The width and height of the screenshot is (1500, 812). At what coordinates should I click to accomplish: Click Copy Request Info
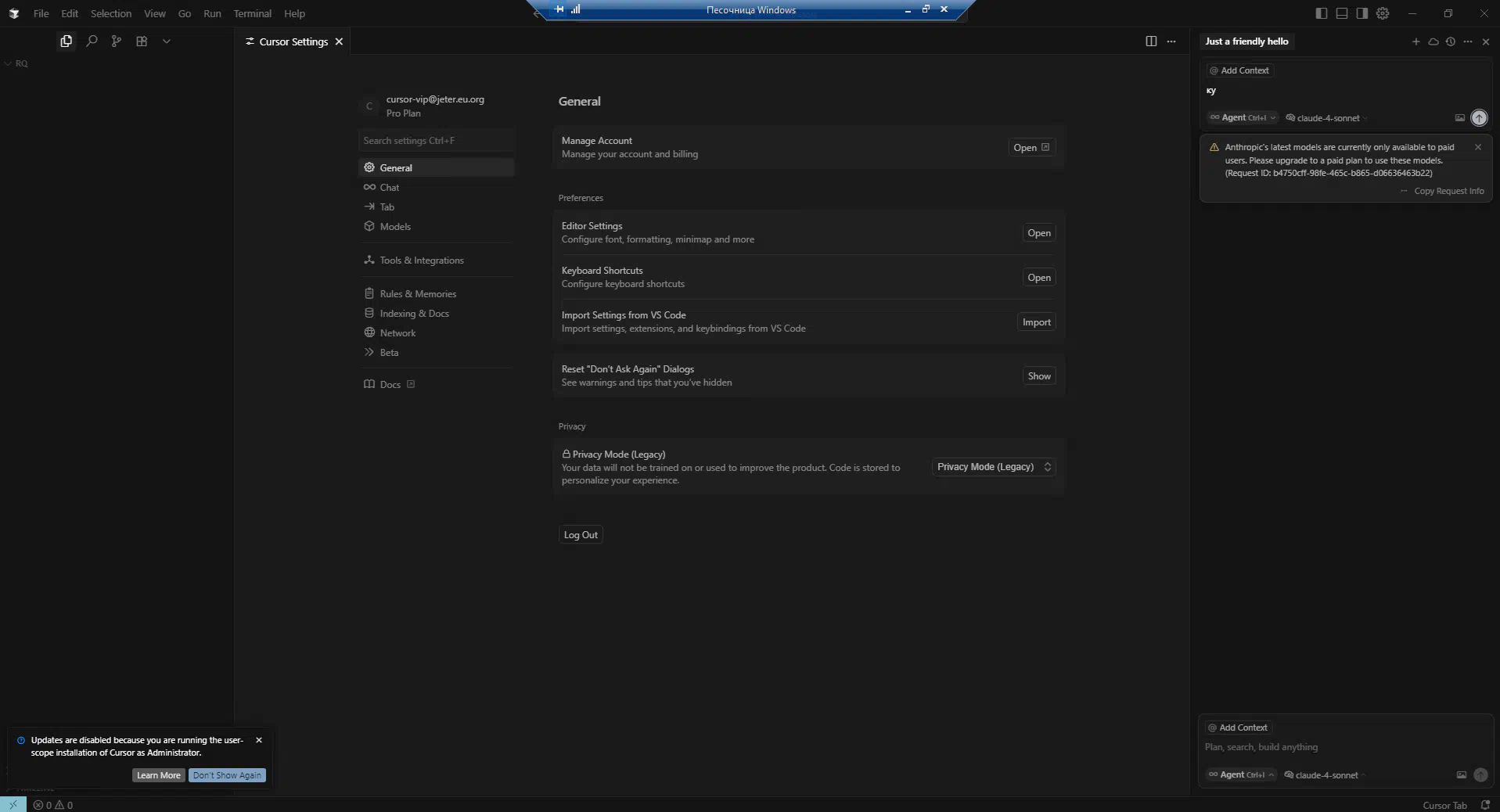coord(1448,191)
